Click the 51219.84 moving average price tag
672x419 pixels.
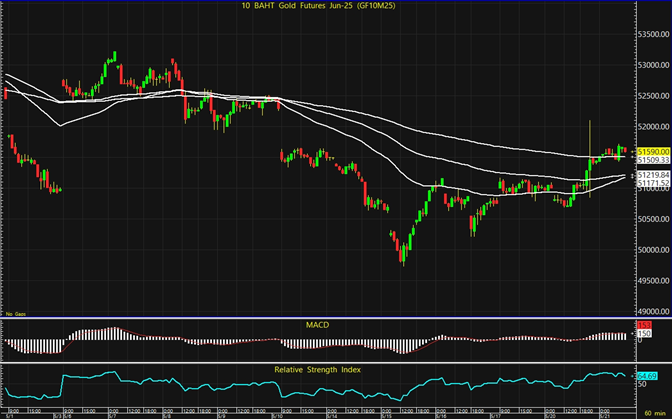(x=651, y=175)
